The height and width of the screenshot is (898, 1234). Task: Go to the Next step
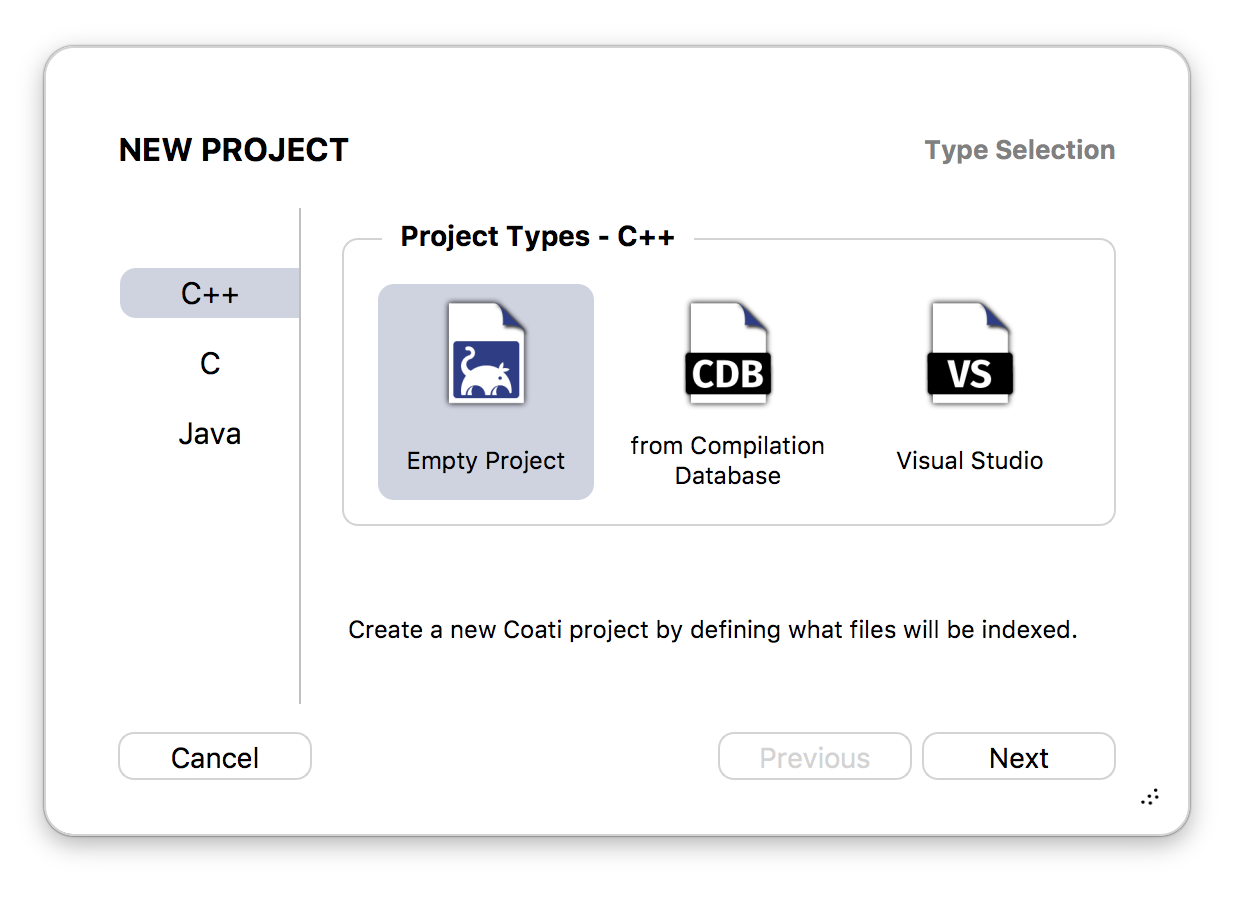click(x=1019, y=757)
